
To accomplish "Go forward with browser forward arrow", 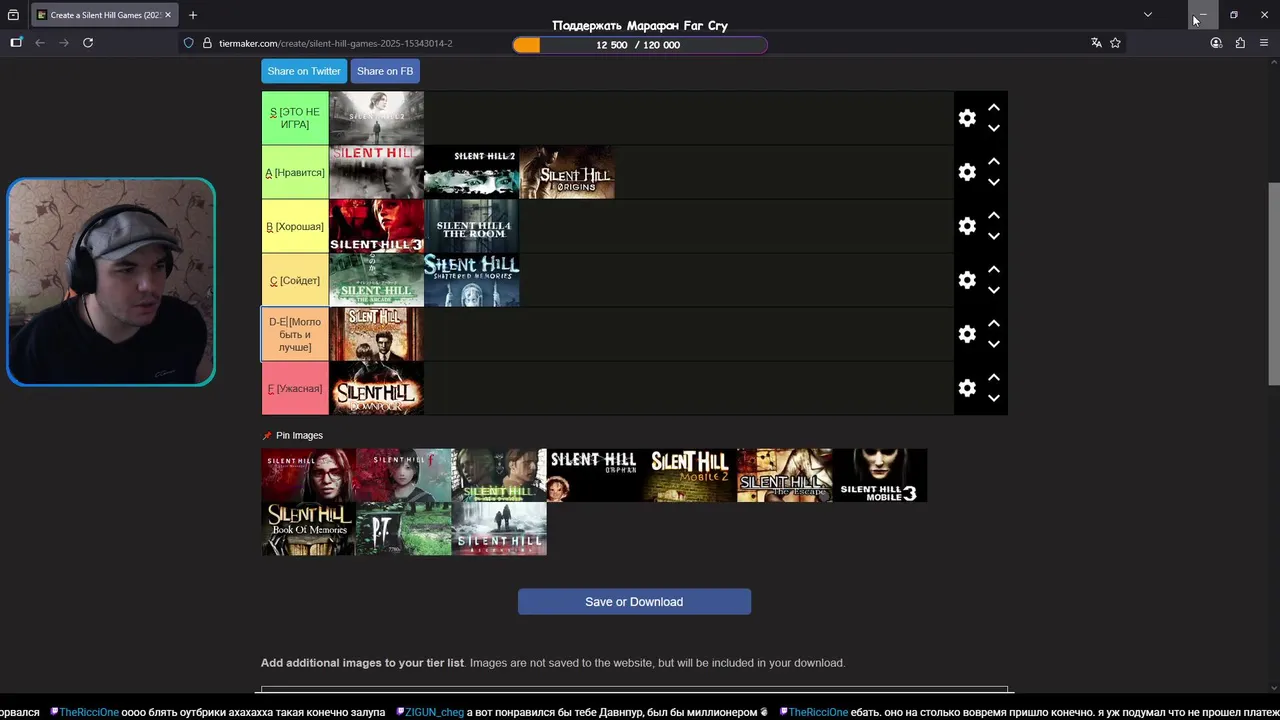I will tap(64, 43).
